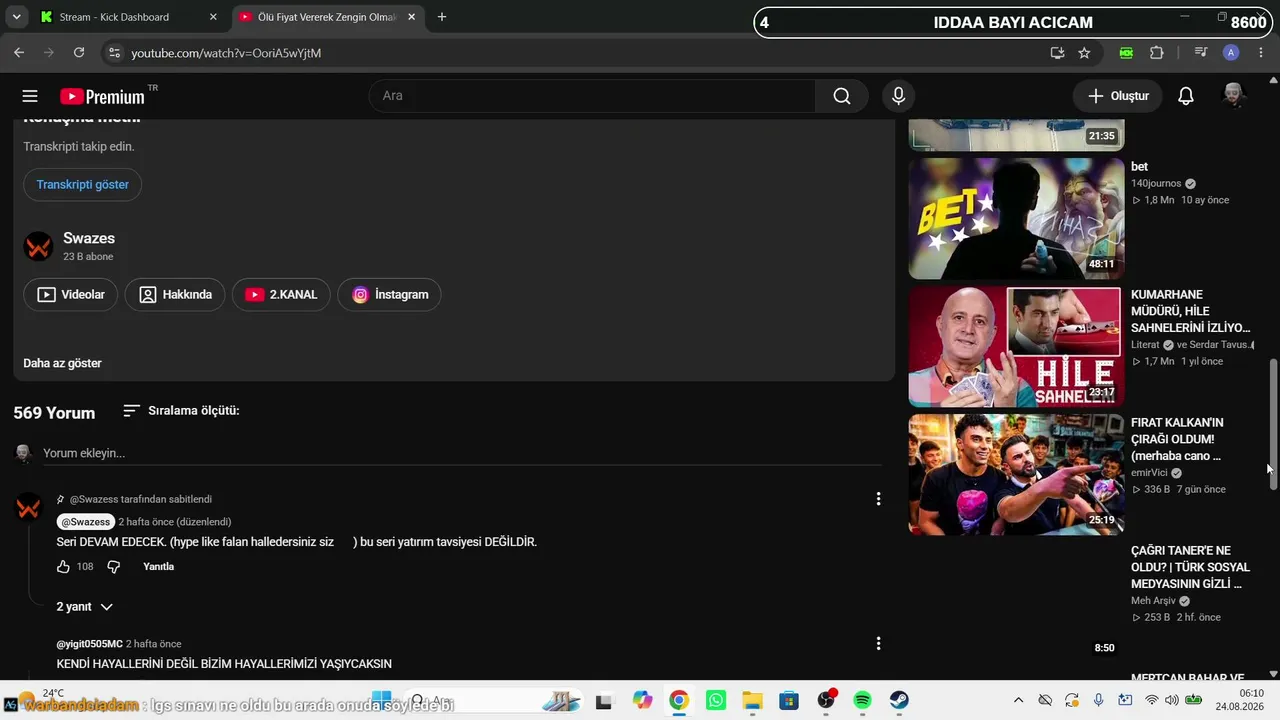Open options menu on the pinned comment
Viewport: 1280px width, 720px height.
(x=878, y=499)
